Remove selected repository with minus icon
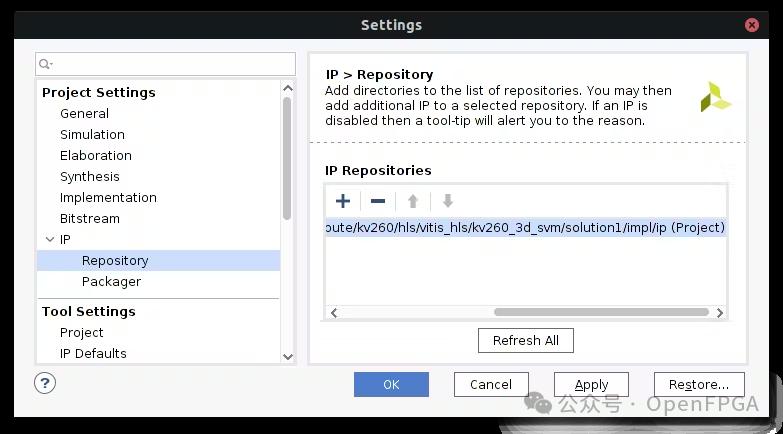This screenshot has width=783, height=434. [x=378, y=201]
